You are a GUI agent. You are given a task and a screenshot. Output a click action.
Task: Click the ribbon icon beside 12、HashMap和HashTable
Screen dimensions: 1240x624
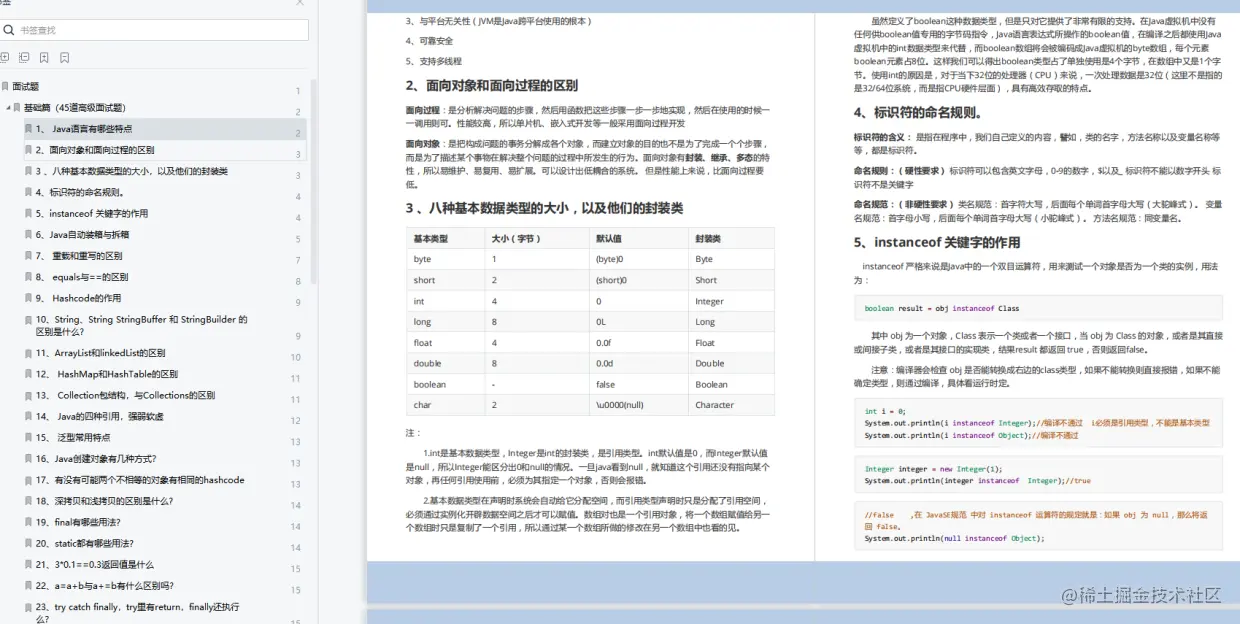pos(28,374)
